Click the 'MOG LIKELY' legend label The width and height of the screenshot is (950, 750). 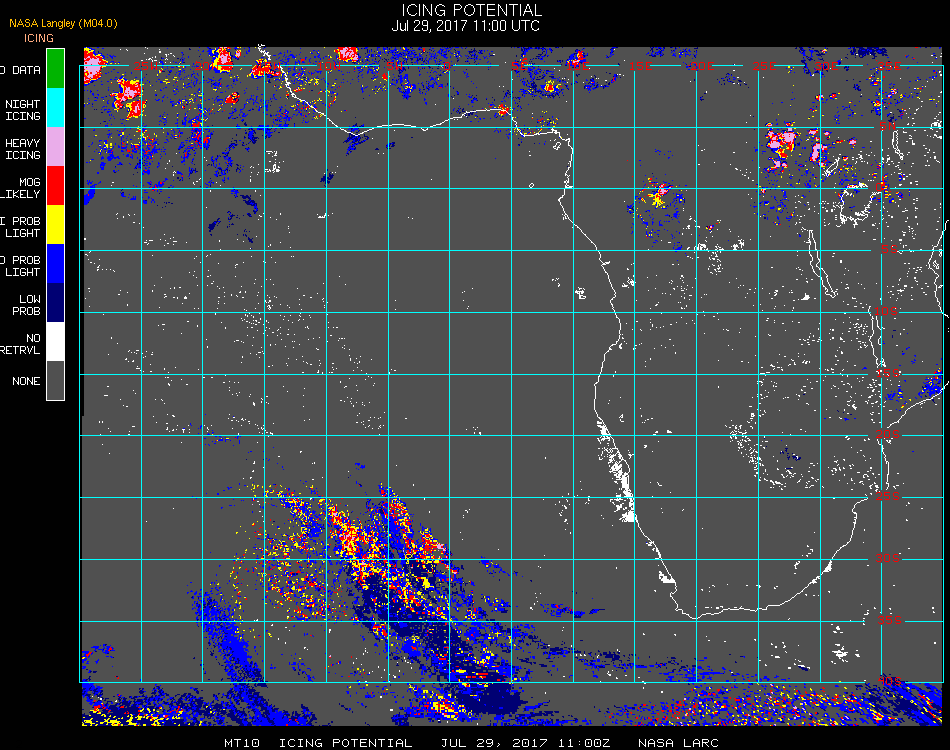point(21,188)
